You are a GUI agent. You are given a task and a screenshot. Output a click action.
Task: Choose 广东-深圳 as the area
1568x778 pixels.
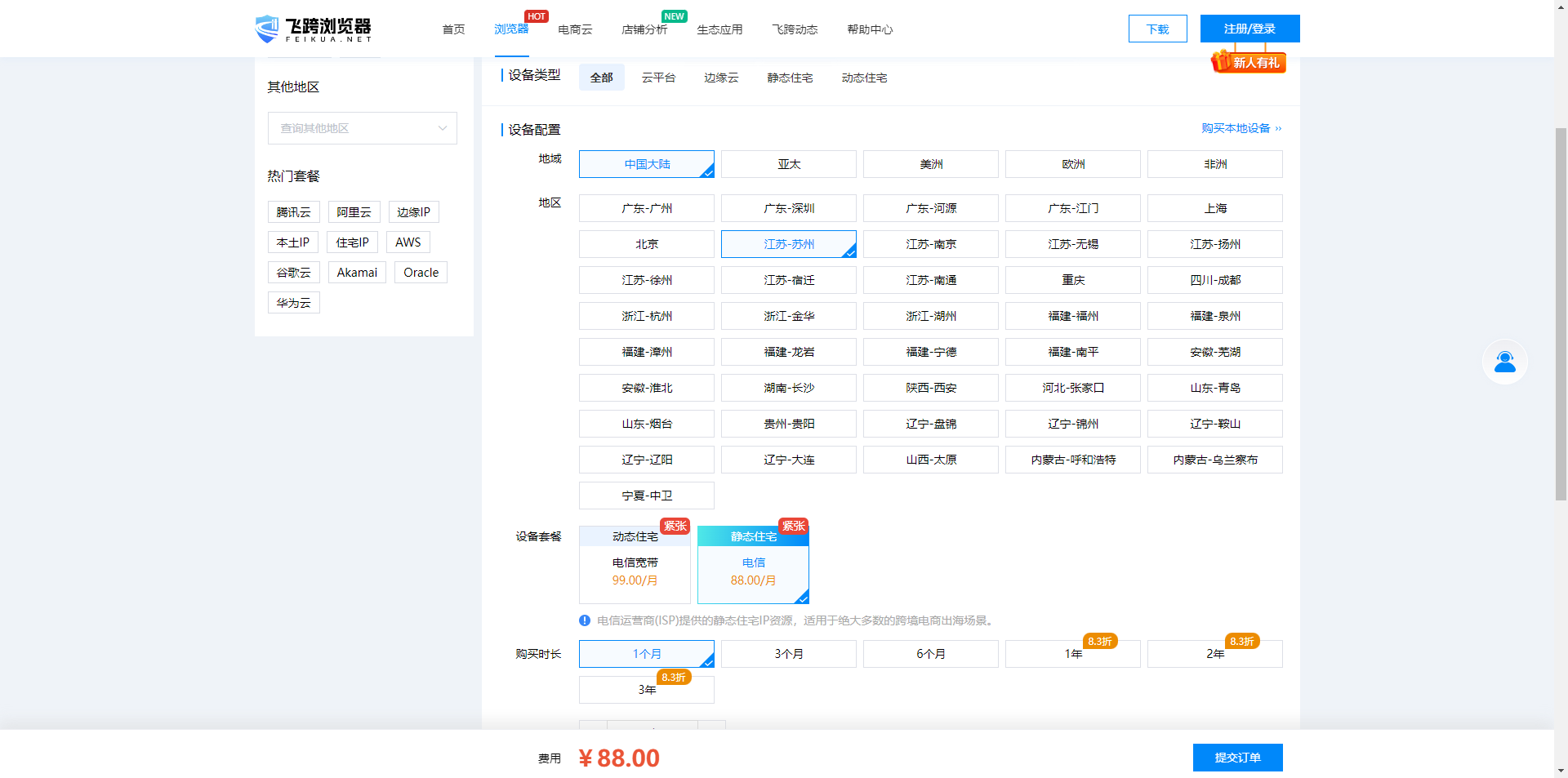pyautogui.click(x=788, y=208)
